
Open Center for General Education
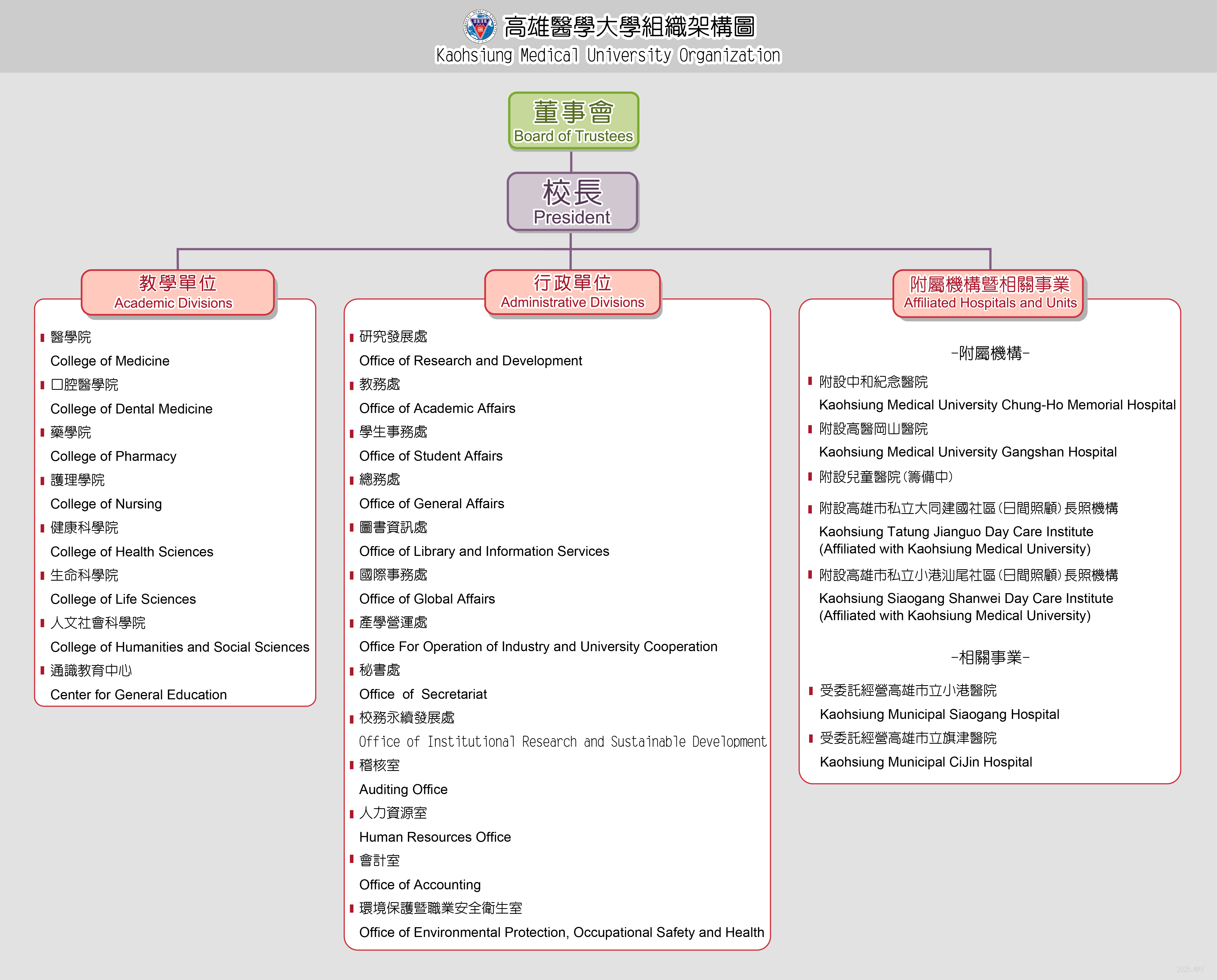pos(138,694)
